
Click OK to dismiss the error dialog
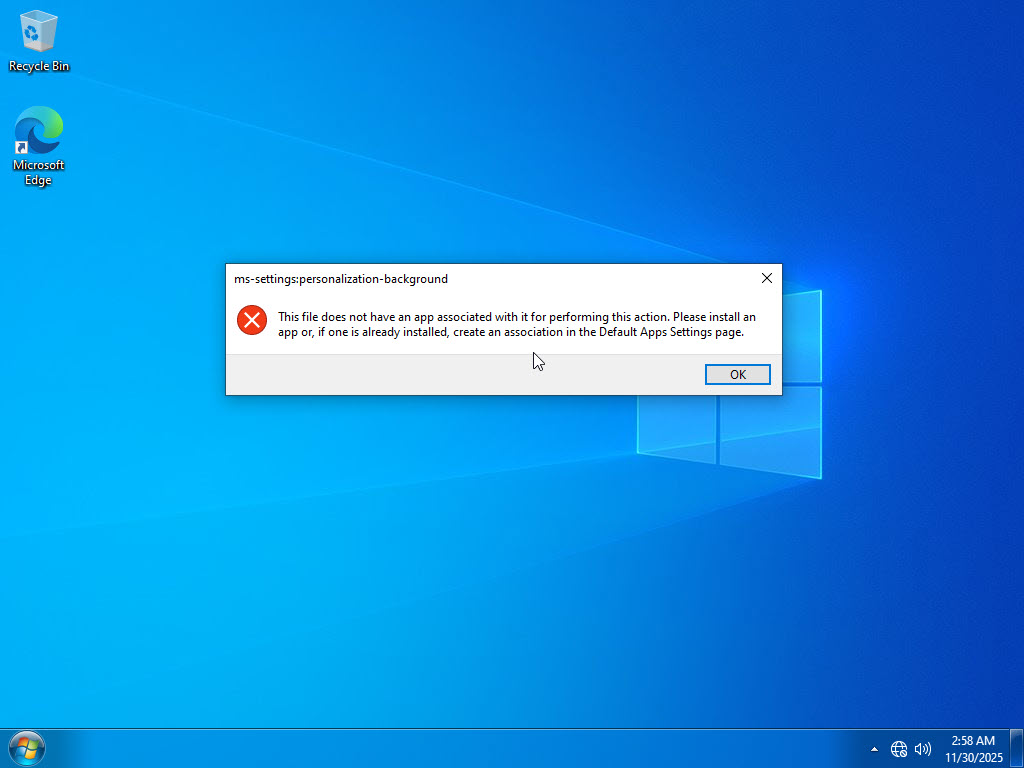click(x=737, y=375)
